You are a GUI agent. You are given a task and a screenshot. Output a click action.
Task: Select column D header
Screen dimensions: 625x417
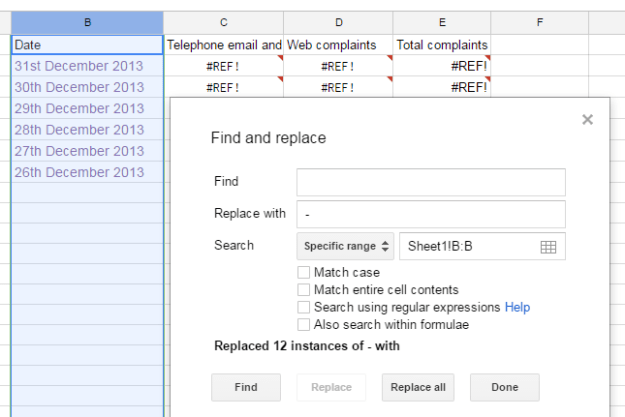[338, 22]
